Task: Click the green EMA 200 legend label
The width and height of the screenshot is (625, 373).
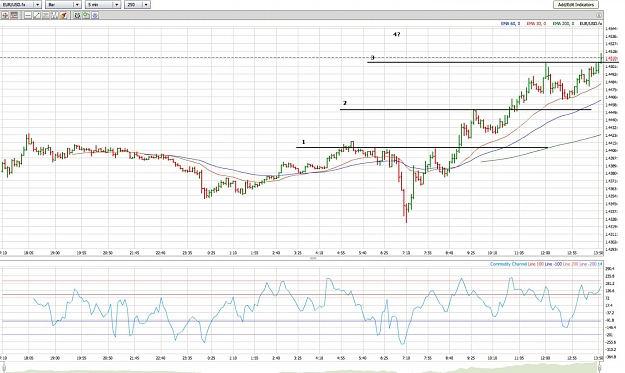Action: [563, 24]
